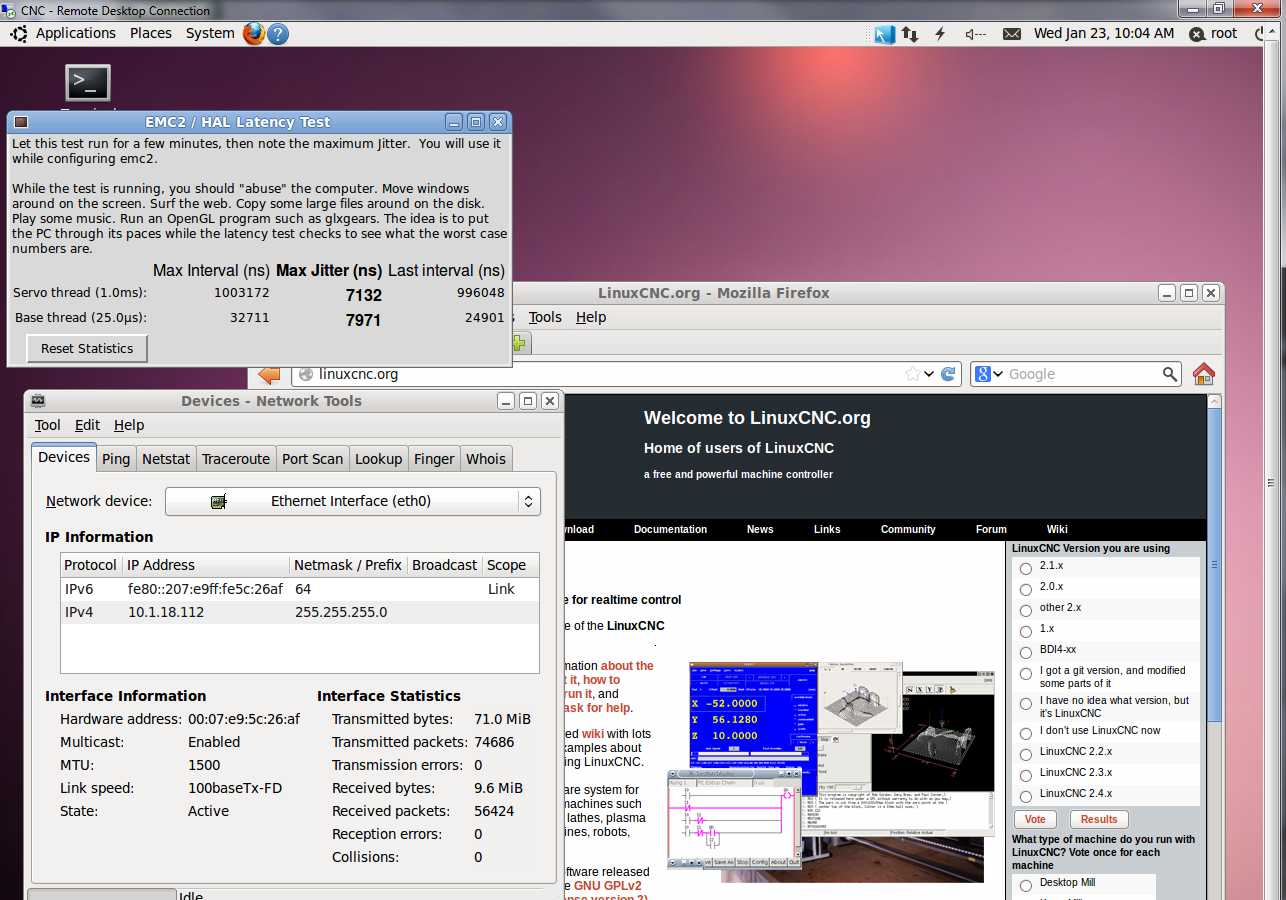Select the 1.x version radio button
This screenshot has height=900, width=1286.
click(1025, 631)
